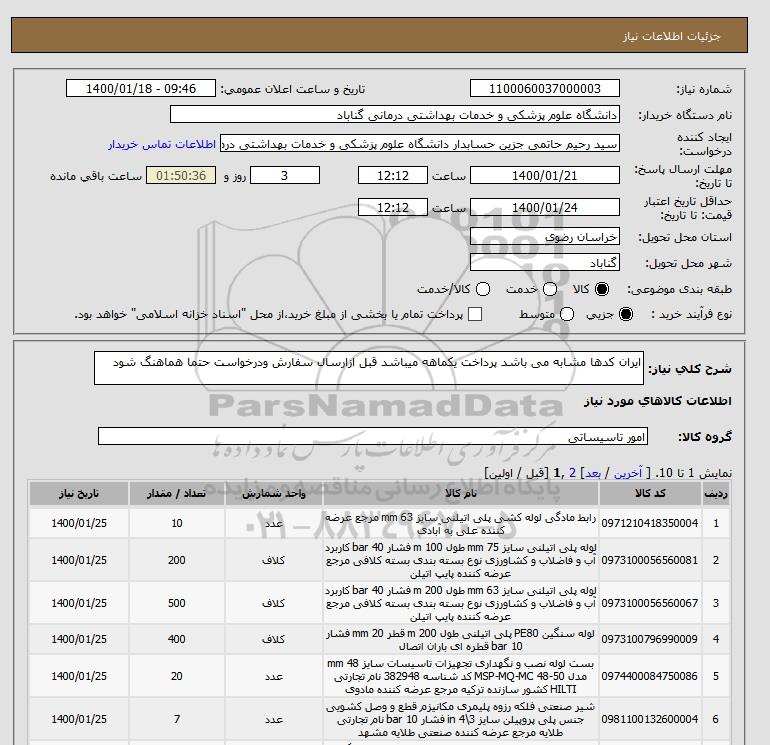Select the متوسط purchase type radio
This screenshot has height=745, width=770.
(x=567, y=314)
